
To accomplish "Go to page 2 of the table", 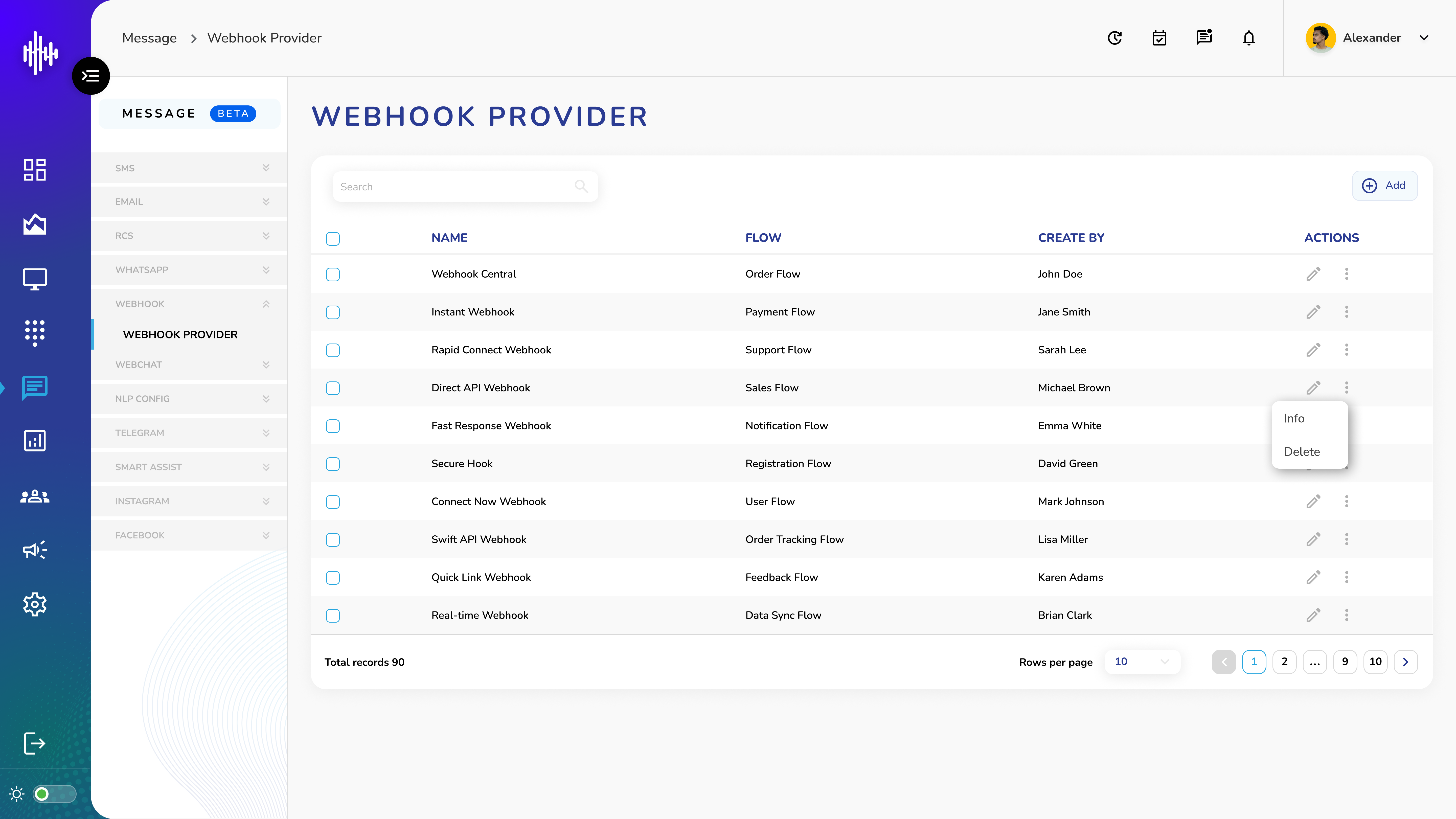I will tap(1284, 662).
